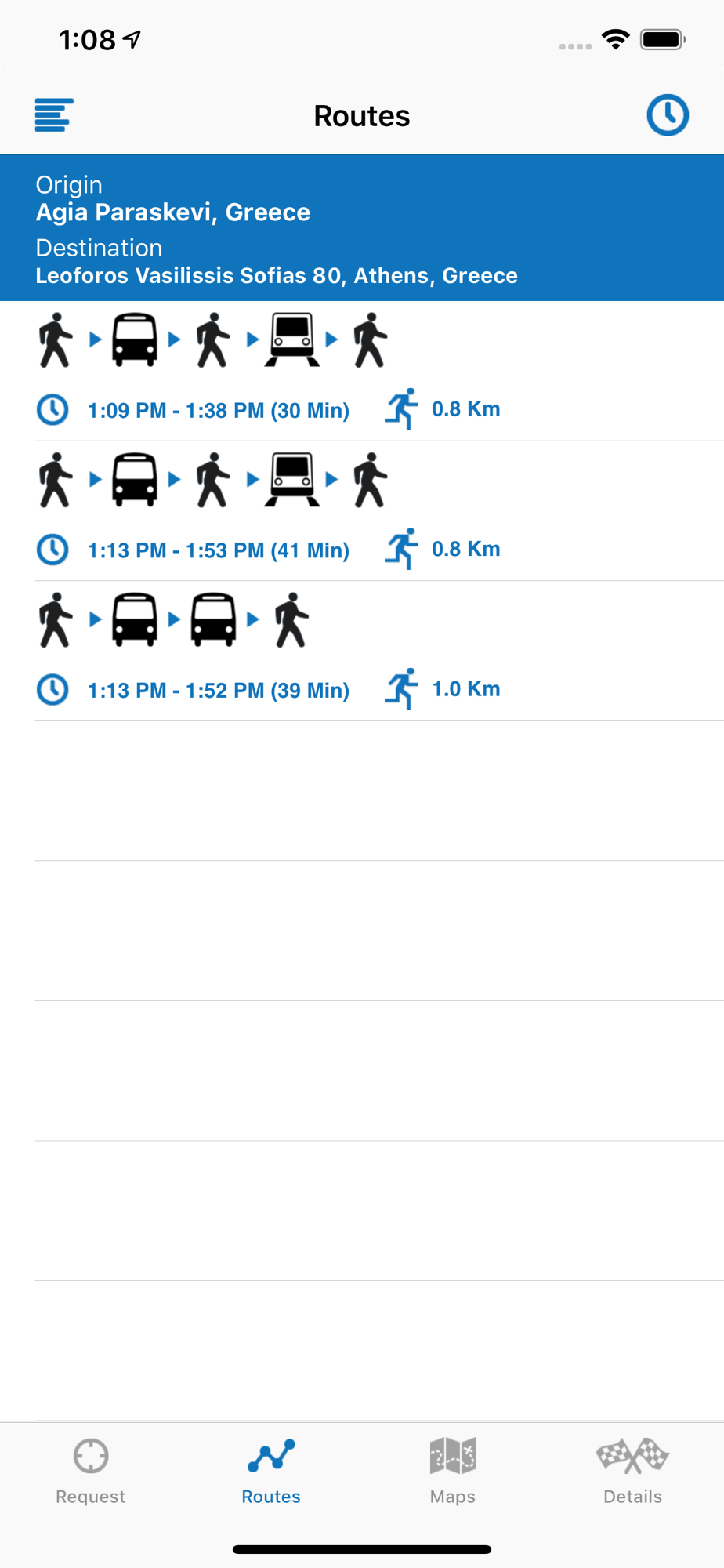Tap the 0.8 Km distance on first route
Viewport: 724px width, 1568px height.
[466, 409]
